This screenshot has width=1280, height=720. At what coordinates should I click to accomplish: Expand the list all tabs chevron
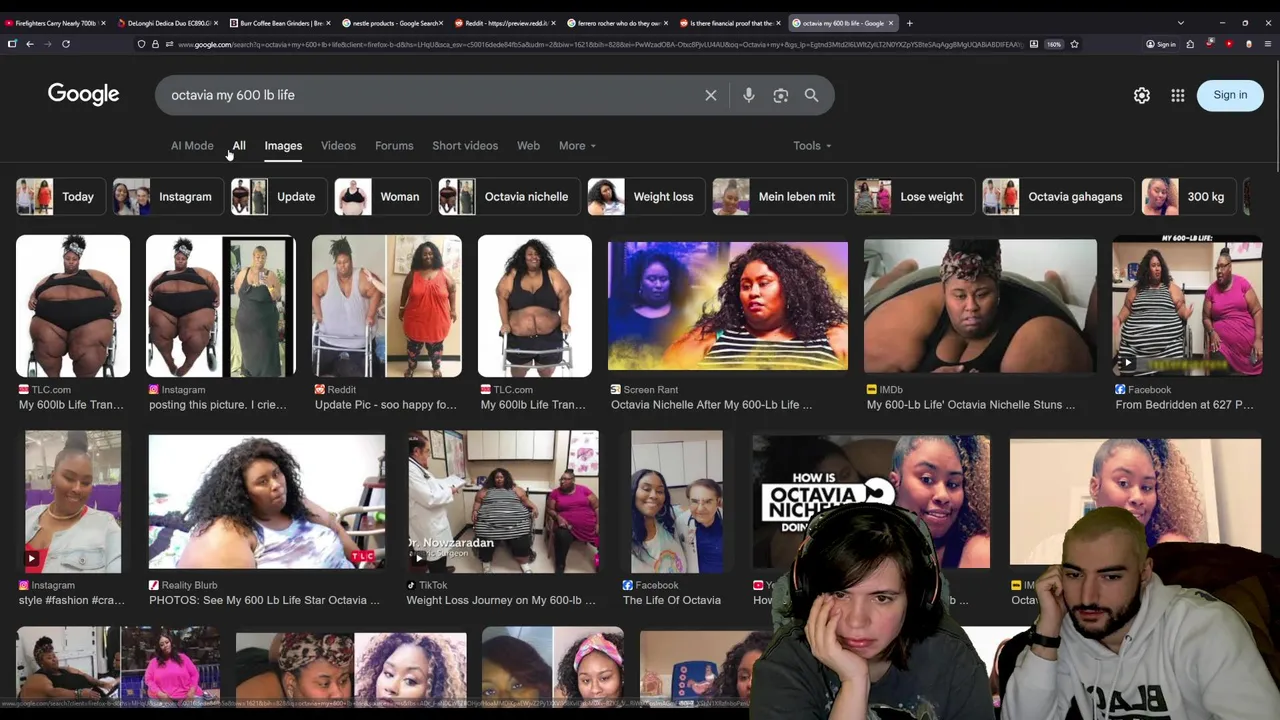coord(1181,23)
